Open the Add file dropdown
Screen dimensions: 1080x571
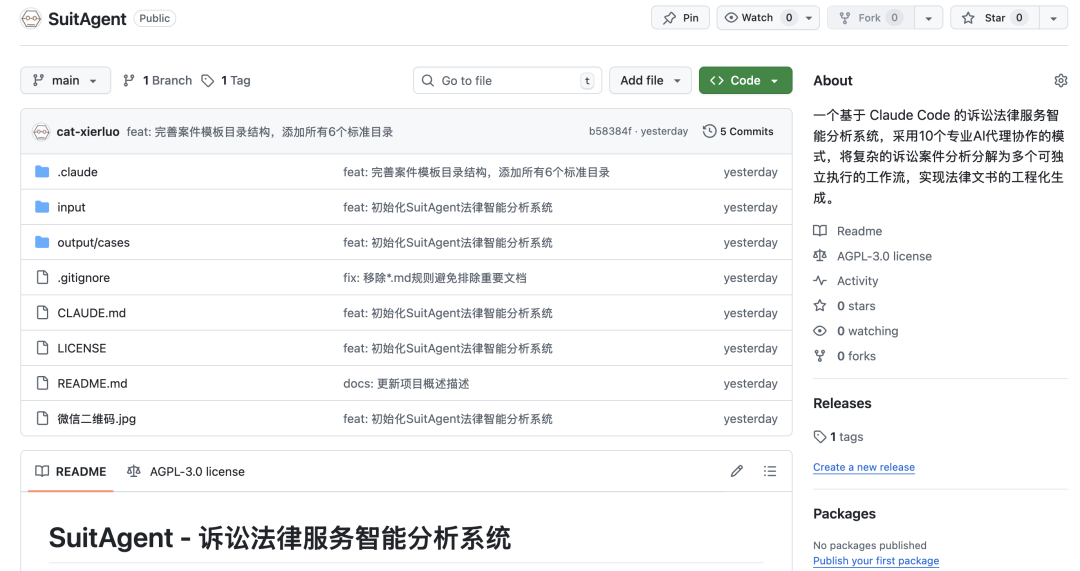[650, 81]
